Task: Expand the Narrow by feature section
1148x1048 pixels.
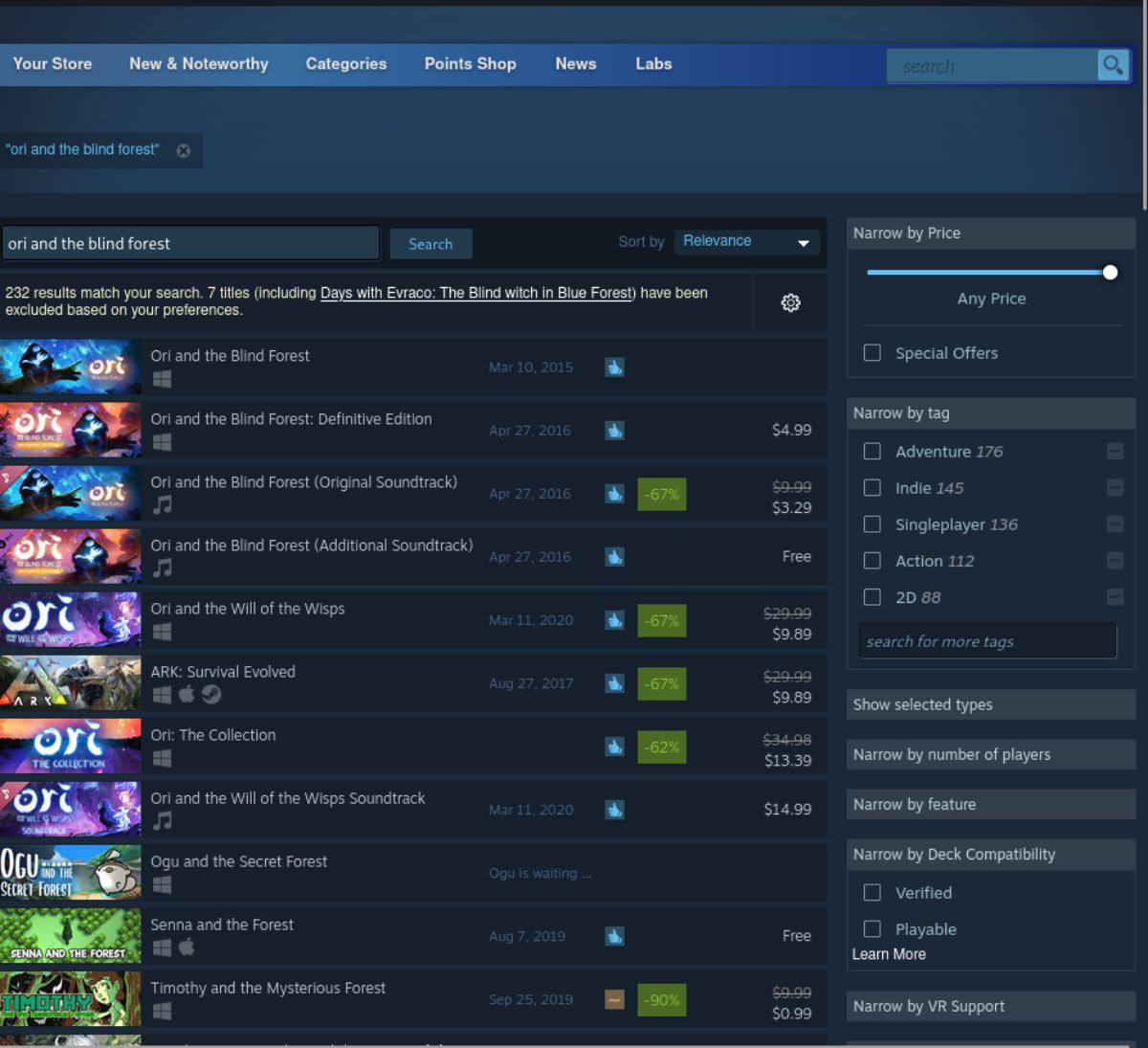Action: tap(990, 804)
